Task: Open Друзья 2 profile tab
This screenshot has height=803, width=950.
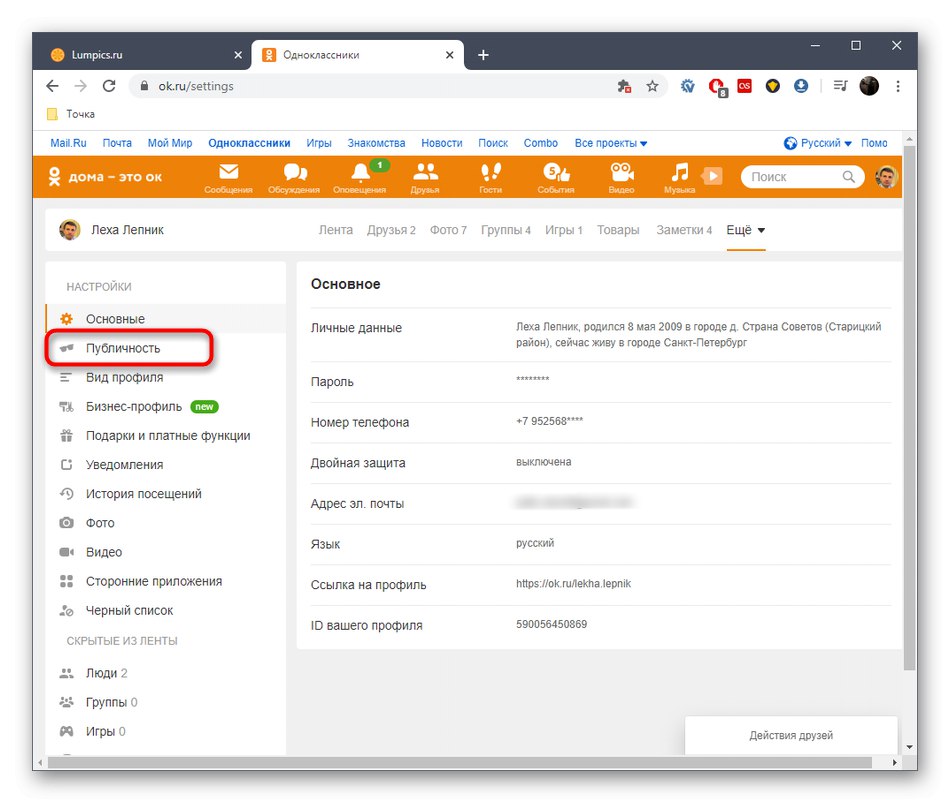Action: pyautogui.click(x=391, y=230)
